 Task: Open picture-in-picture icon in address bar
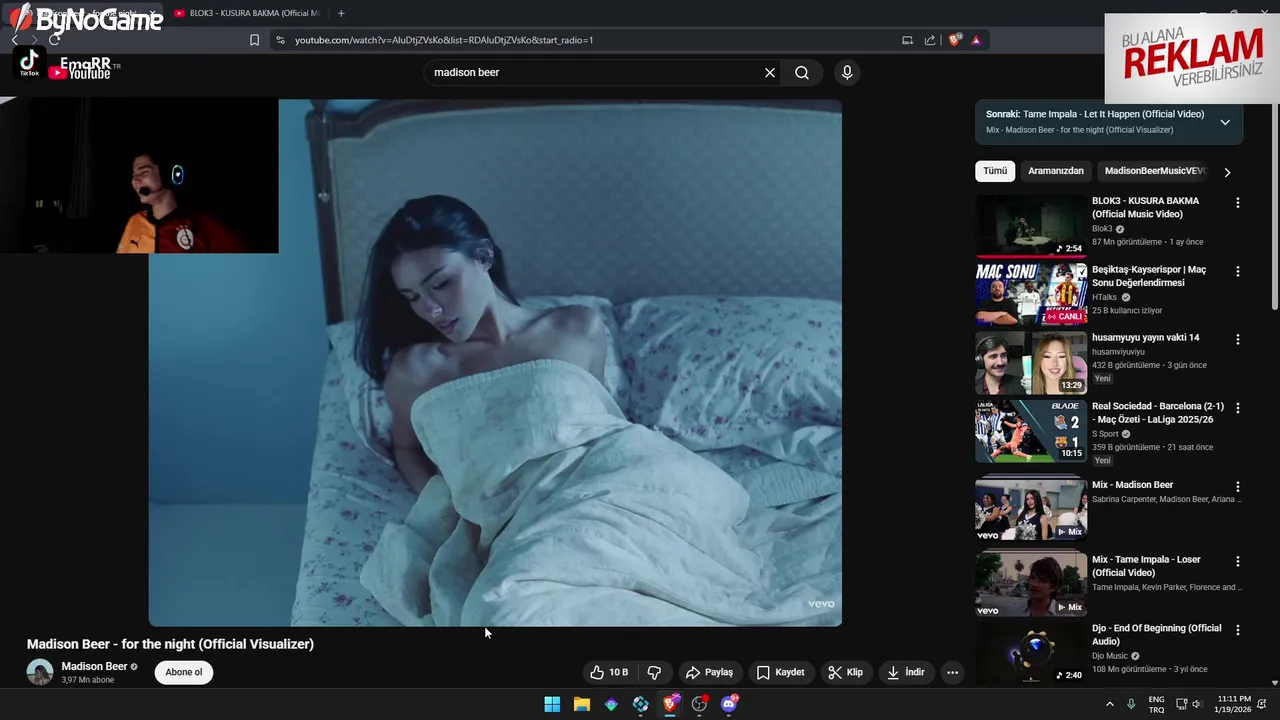pyautogui.click(x=907, y=40)
